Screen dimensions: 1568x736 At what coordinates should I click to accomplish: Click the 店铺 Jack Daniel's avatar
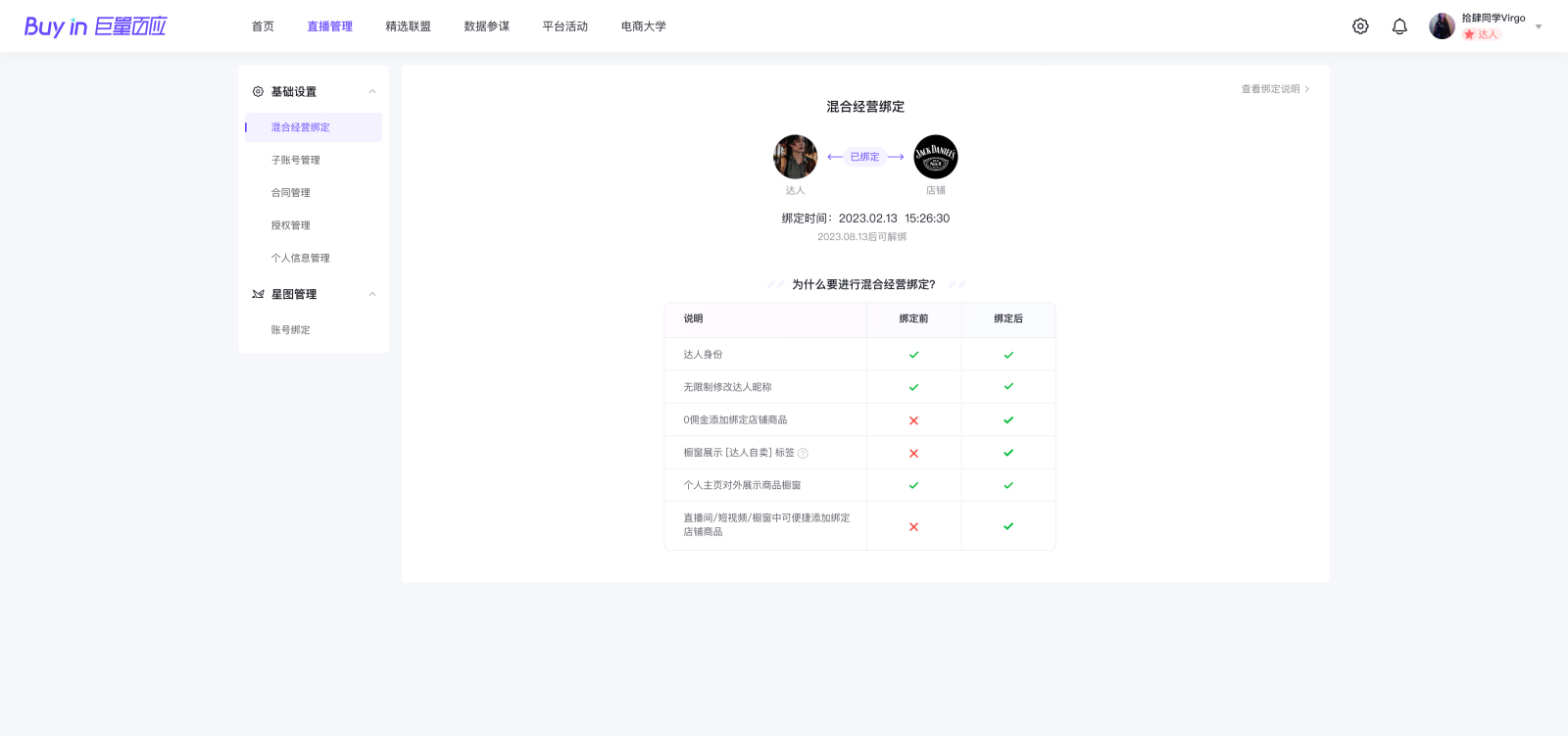(x=936, y=157)
